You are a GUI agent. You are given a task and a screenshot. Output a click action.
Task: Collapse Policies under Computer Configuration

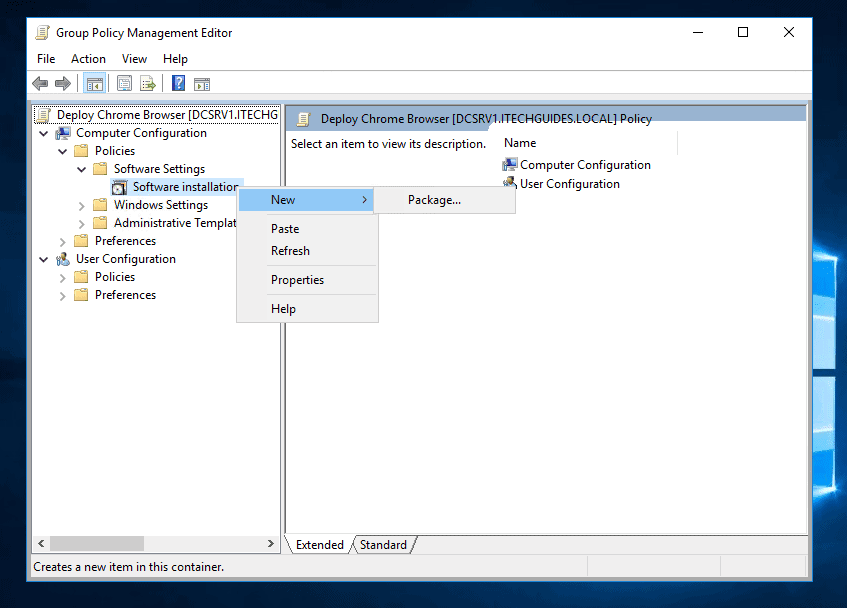tap(63, 151)
